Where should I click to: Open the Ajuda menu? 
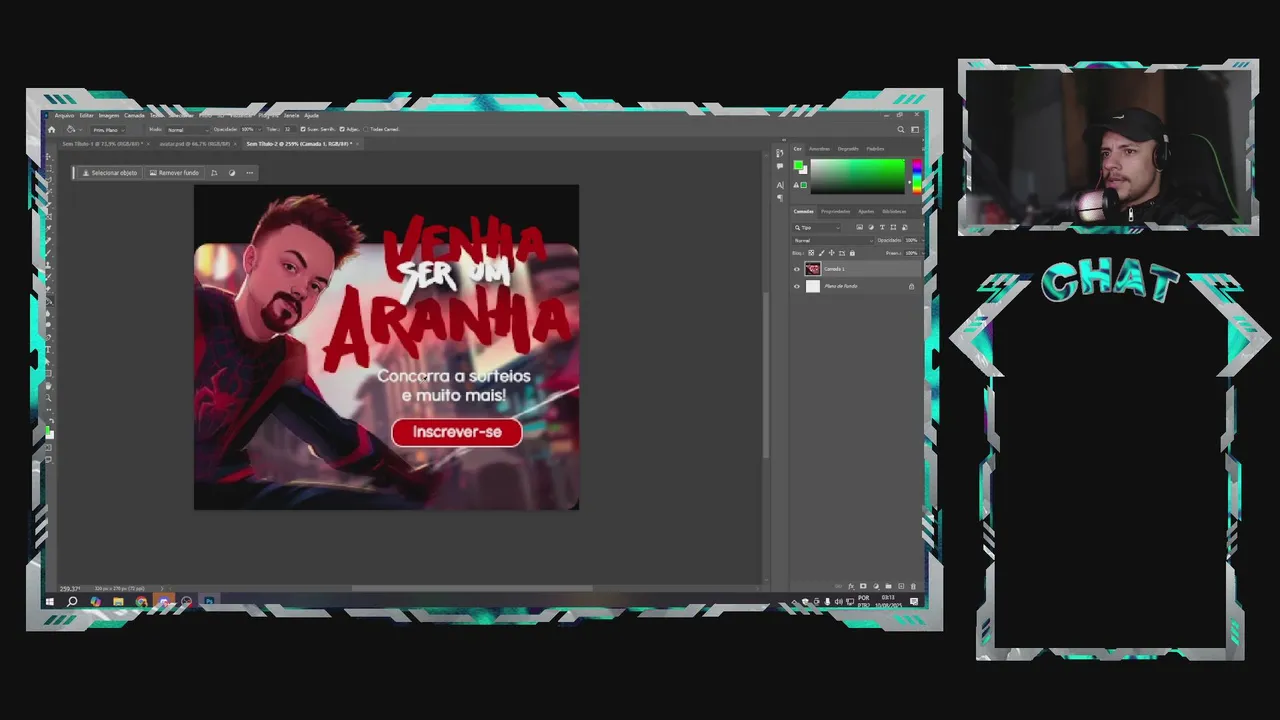click(311, 116)
